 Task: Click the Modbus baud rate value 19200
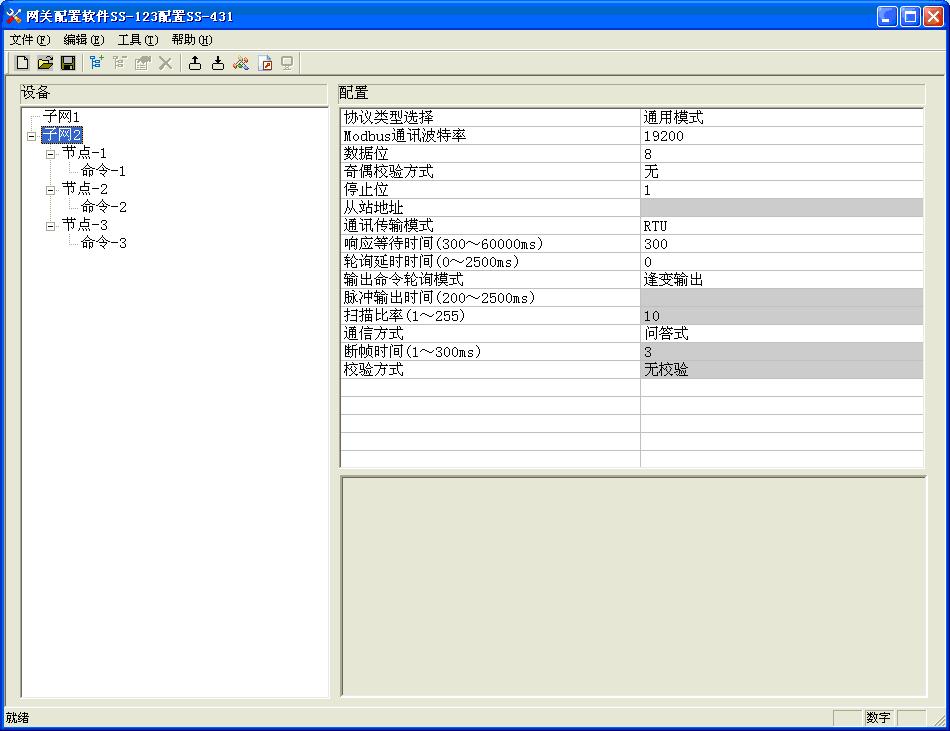pyautogui.click(x=664, y=136)
